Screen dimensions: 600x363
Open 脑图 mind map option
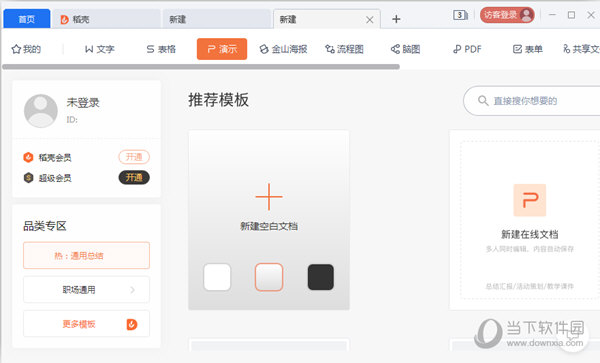click(406, 49)
